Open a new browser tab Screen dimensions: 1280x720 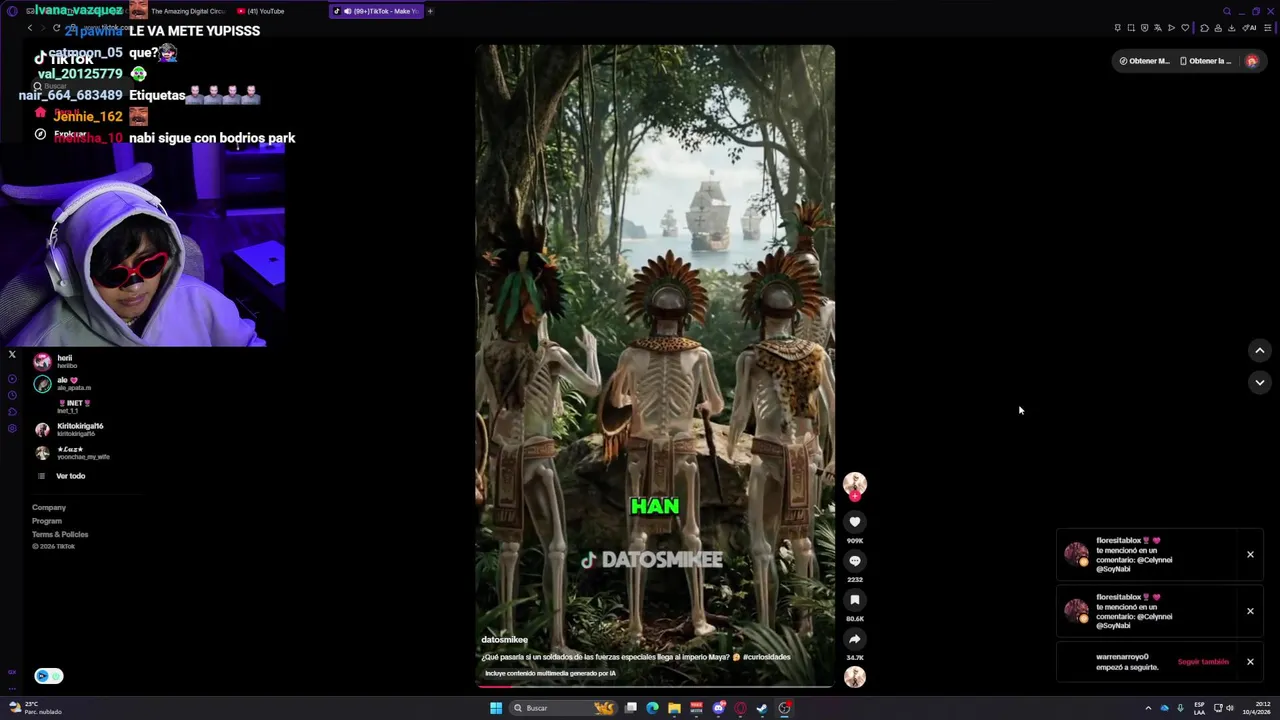tap(430, 11)
